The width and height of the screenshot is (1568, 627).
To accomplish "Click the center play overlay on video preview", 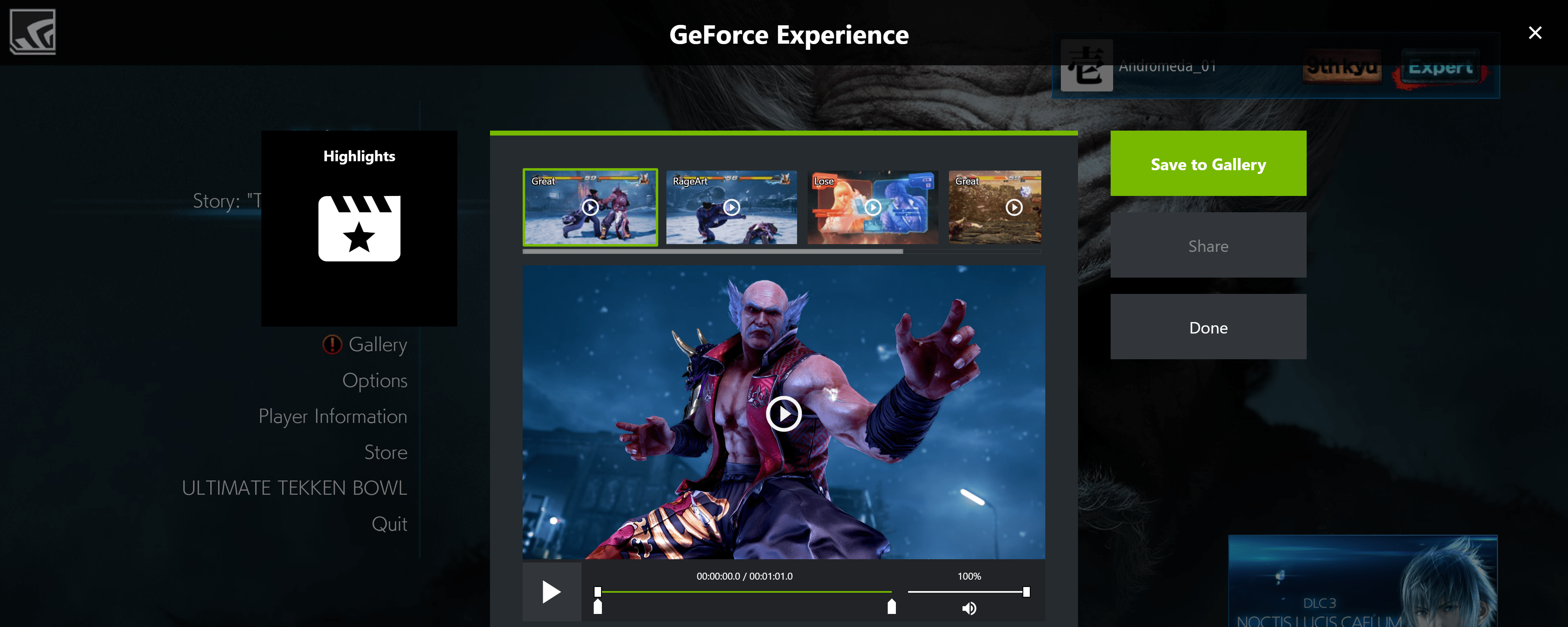I will (784, 414).
